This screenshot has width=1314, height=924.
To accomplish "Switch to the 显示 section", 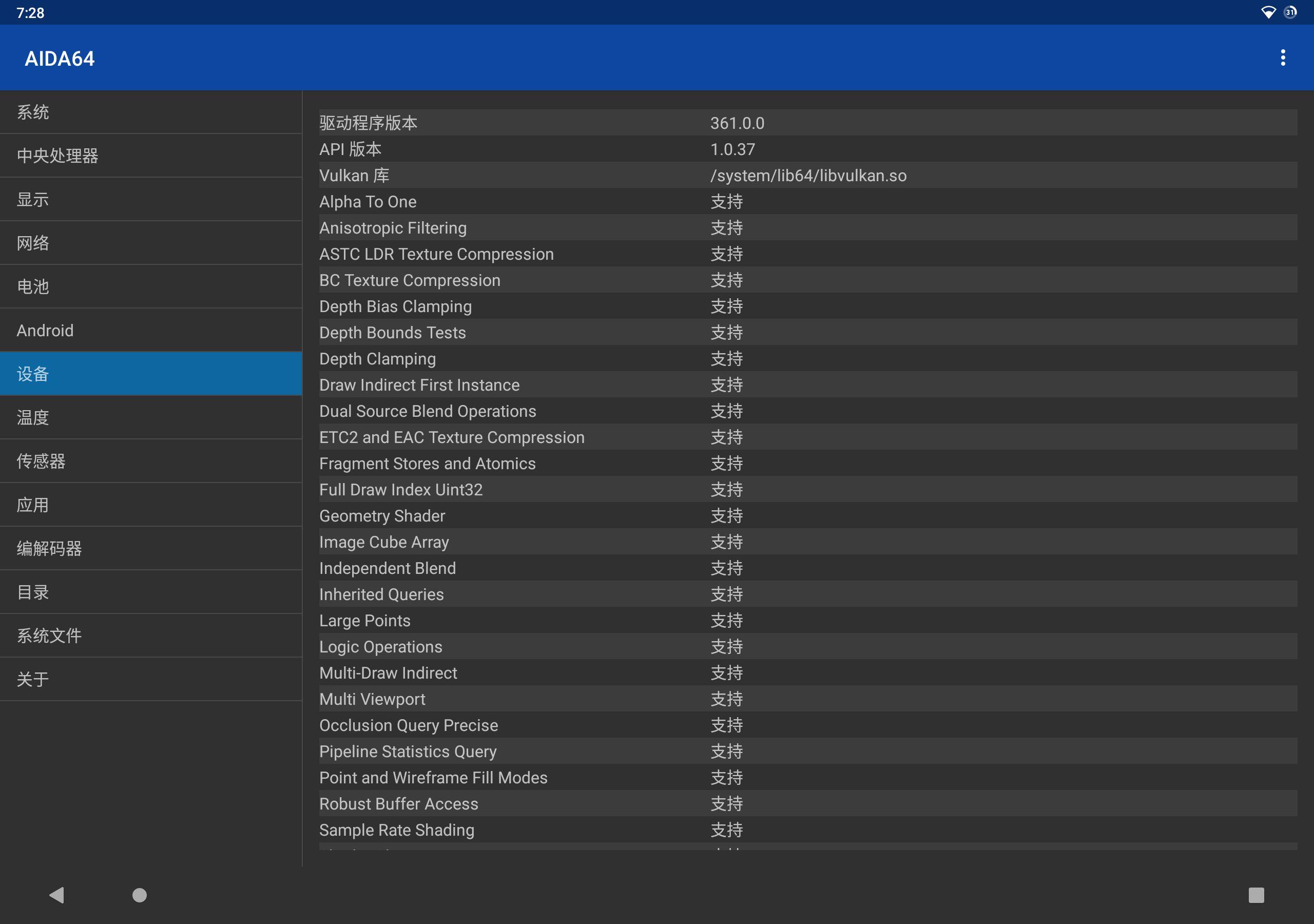I will 150,199.
